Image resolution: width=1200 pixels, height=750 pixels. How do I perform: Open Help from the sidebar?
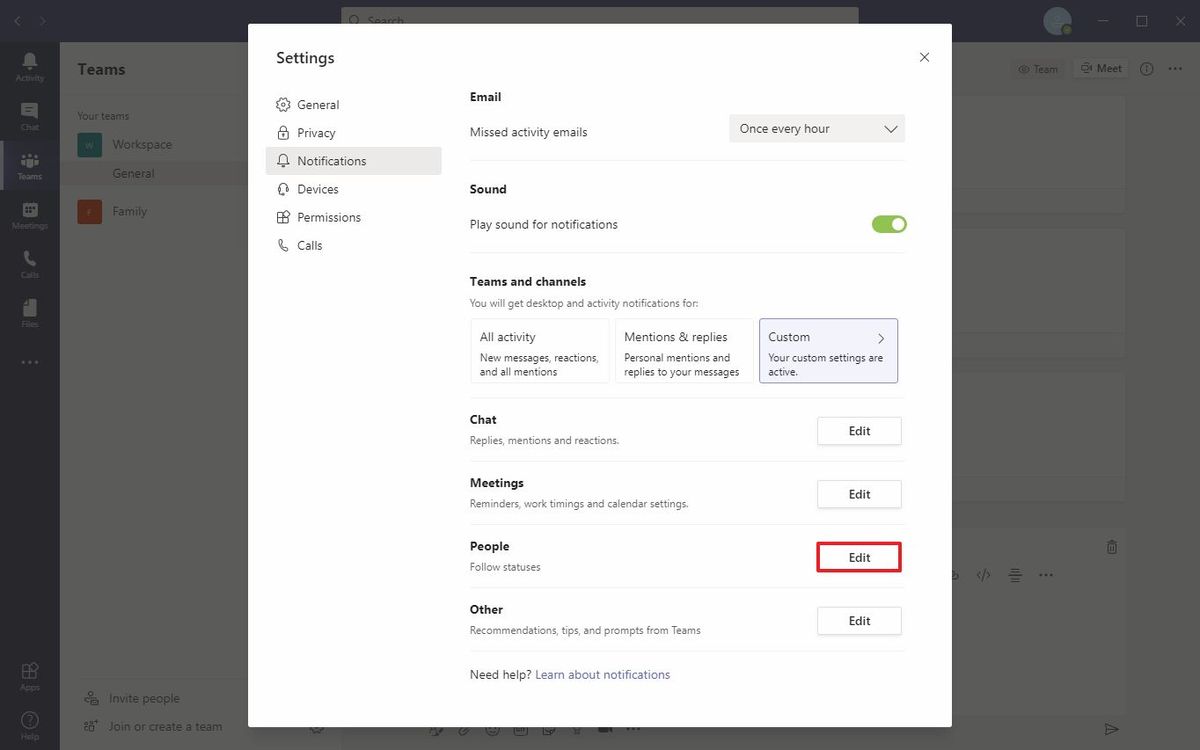click(x=29, y=722)
